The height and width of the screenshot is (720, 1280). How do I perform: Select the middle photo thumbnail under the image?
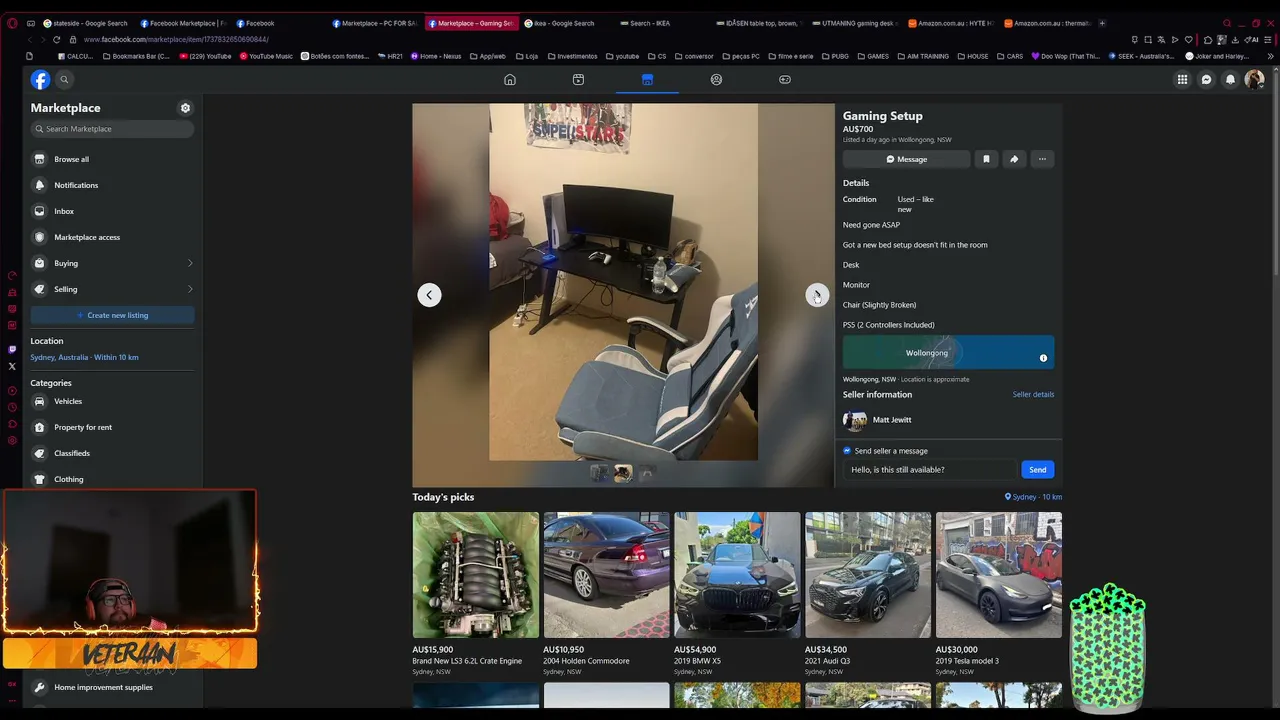[623, 473]
